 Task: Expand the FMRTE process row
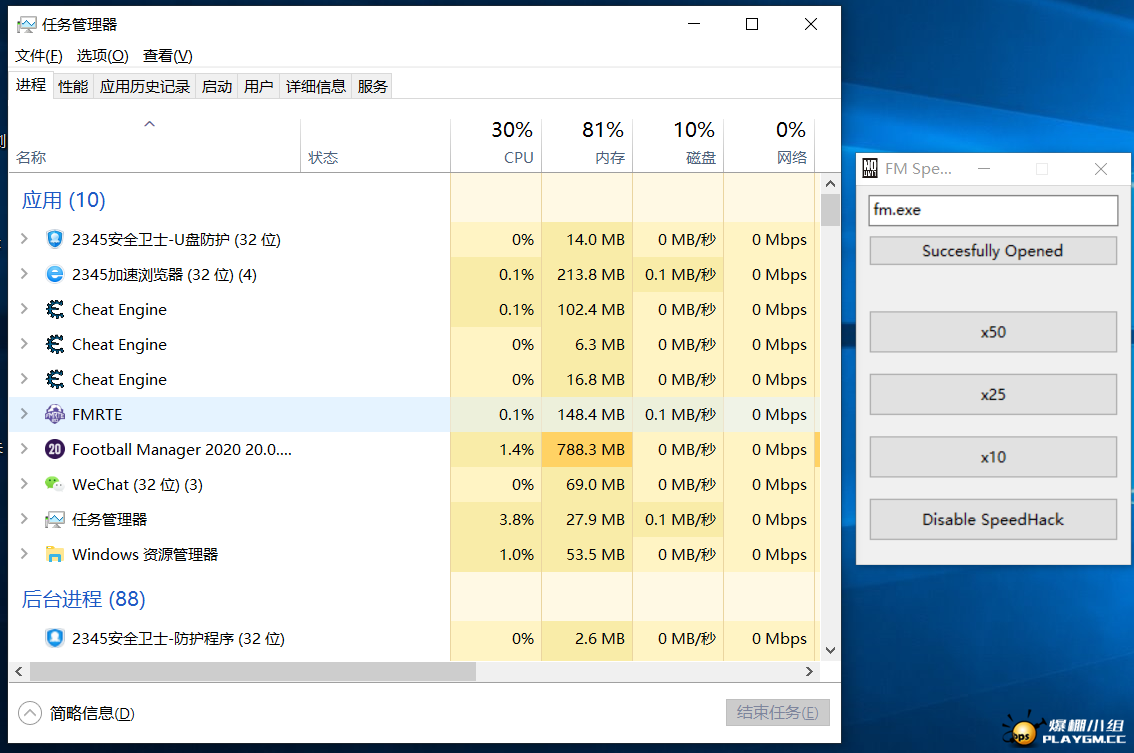[x=25, y=414]
